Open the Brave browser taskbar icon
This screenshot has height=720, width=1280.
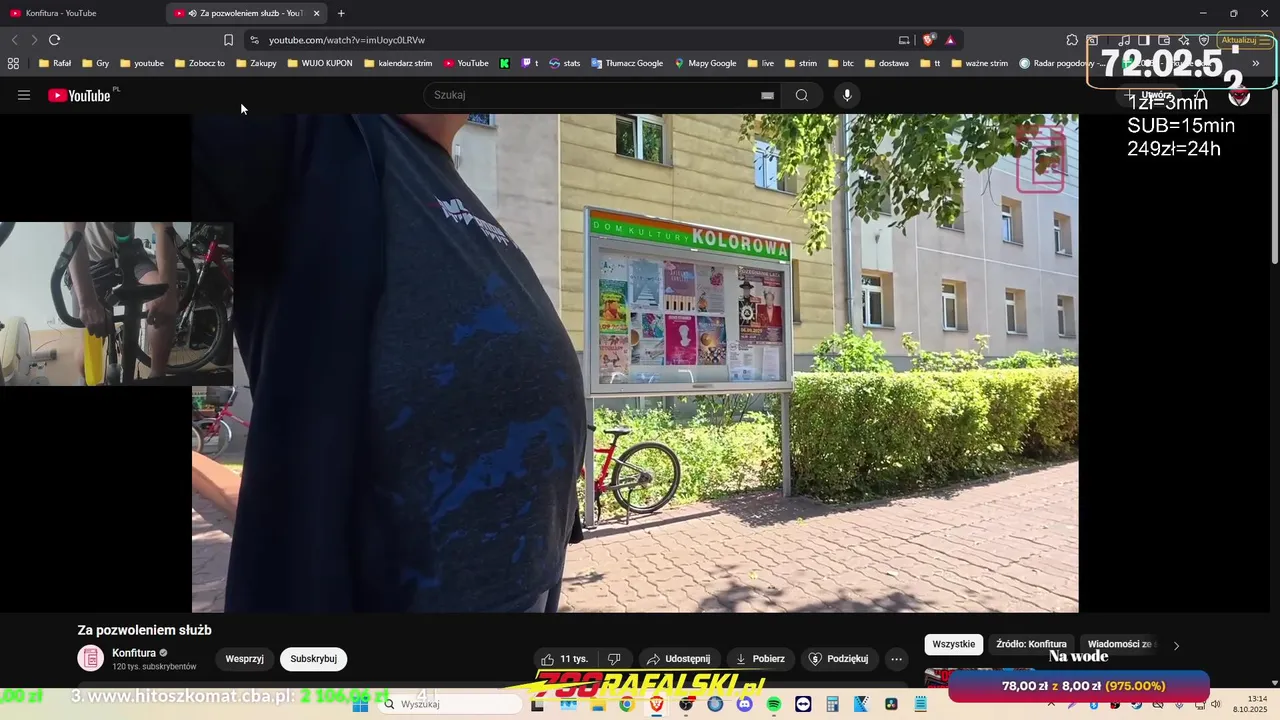click(x=656, y=704)
